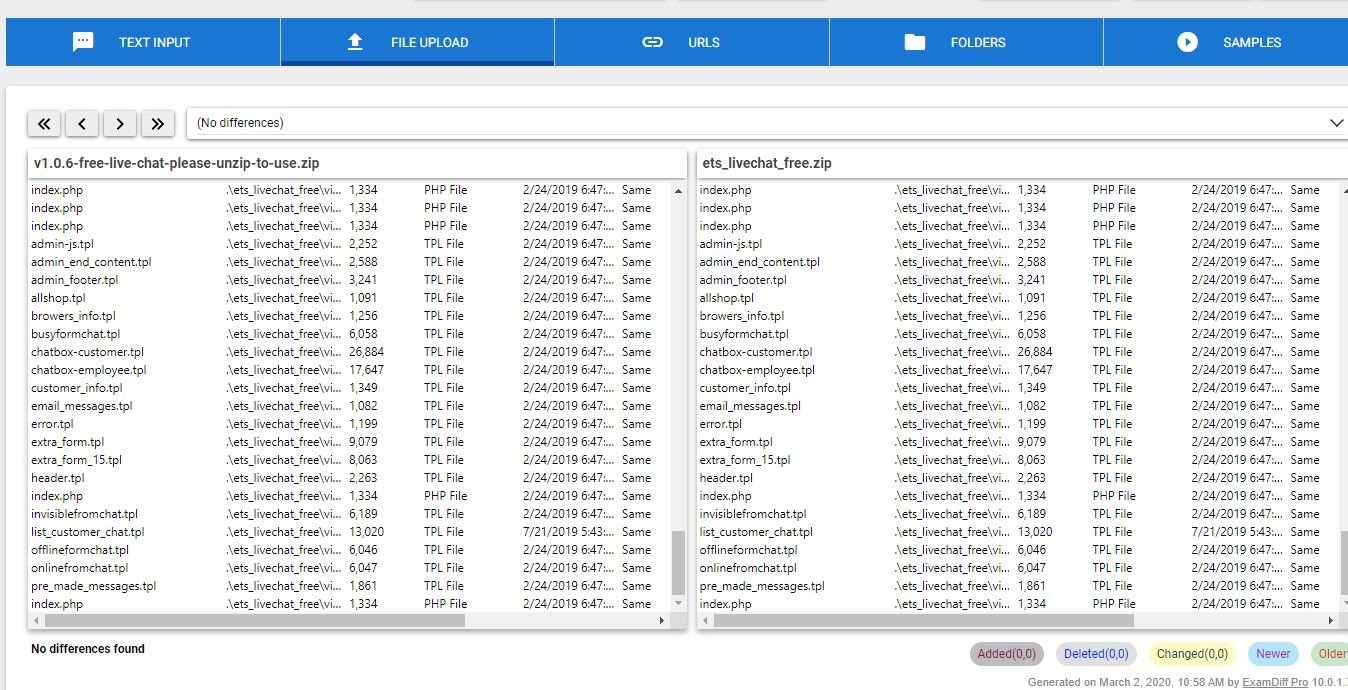Click left pane vertical scrollbar thumb

click(679, 563)
